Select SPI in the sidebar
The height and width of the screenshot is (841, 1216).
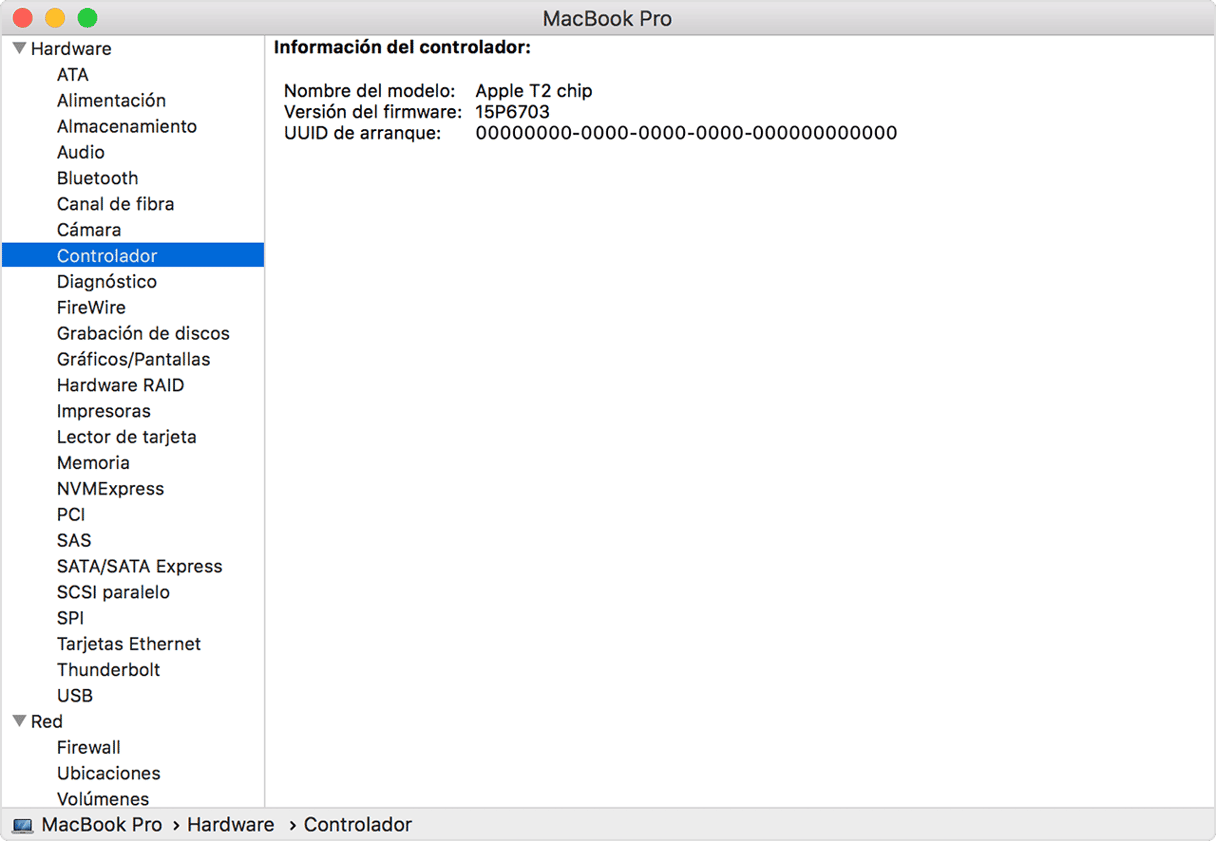click(70, 618)
